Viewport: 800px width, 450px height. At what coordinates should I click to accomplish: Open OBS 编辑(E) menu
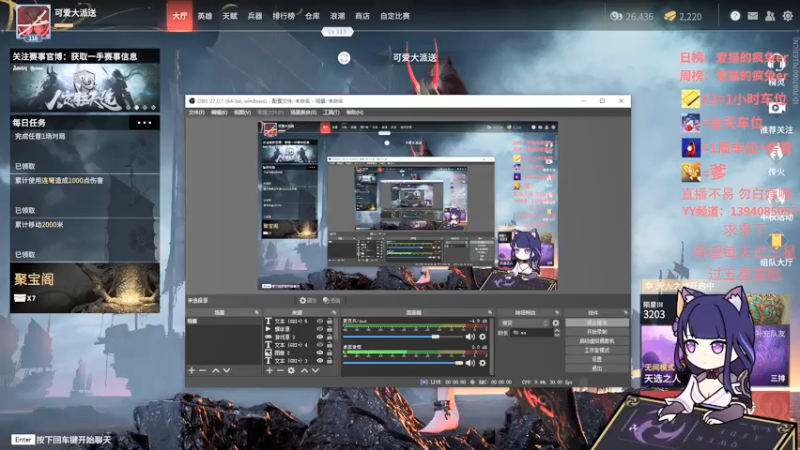219,112
